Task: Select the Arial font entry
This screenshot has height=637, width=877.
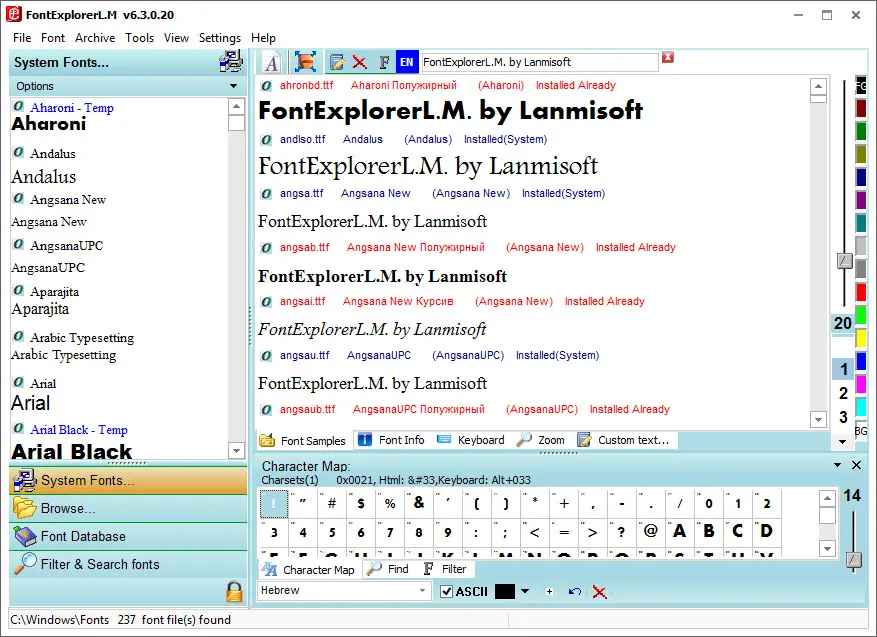Action: pyautogui.click(x=43, y=384)
